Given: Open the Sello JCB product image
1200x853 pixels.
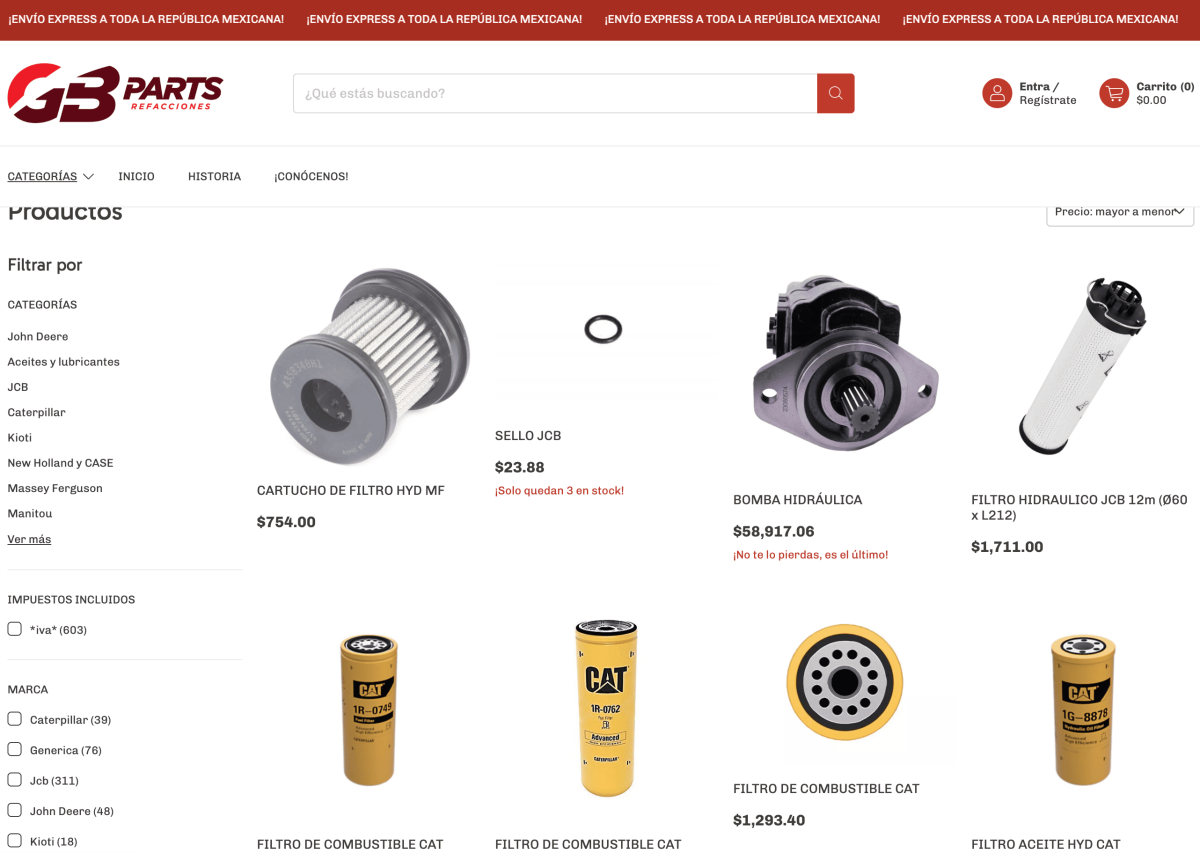Looking at the screenshot, I should pyautogui.click(x=603, y=328).
